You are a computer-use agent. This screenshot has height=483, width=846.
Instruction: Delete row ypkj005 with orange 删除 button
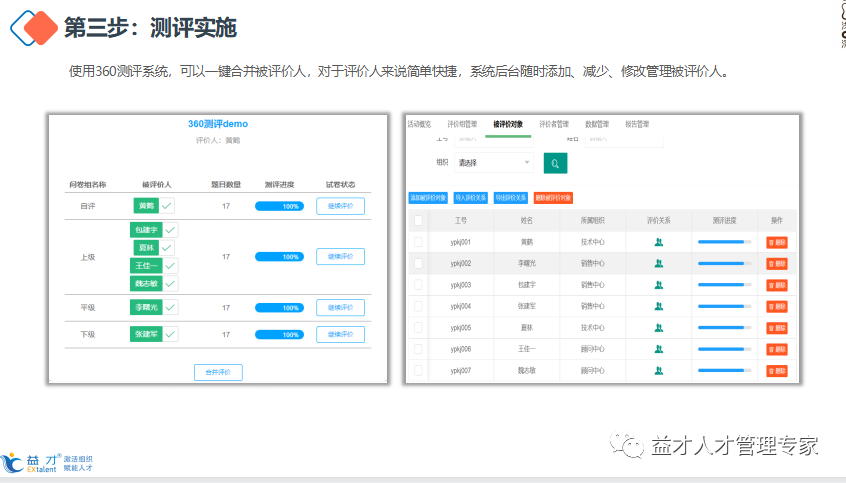(777, 328)
